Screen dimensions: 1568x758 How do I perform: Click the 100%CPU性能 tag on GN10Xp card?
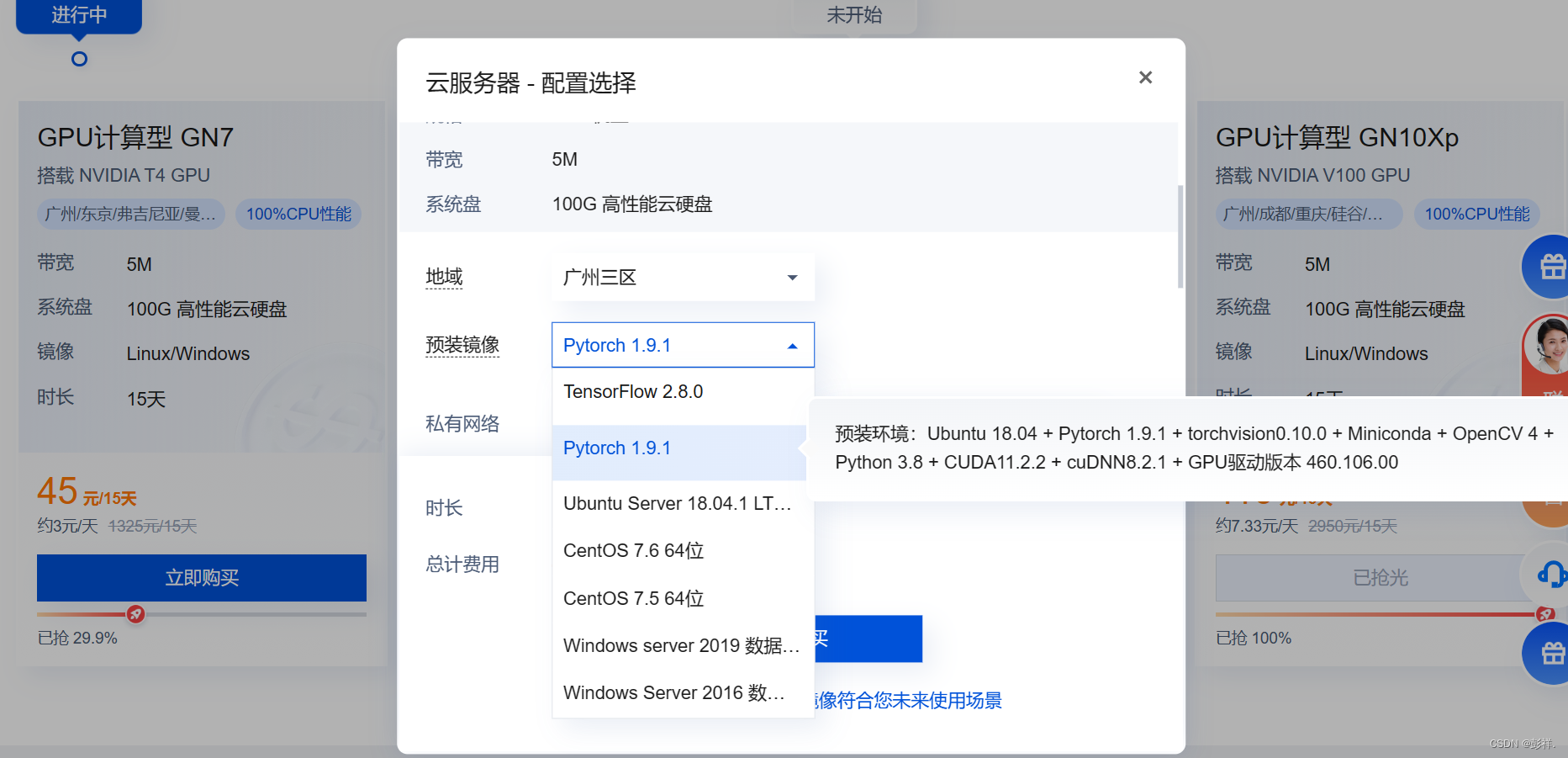pyautogui.click(x=1477, y=215)
